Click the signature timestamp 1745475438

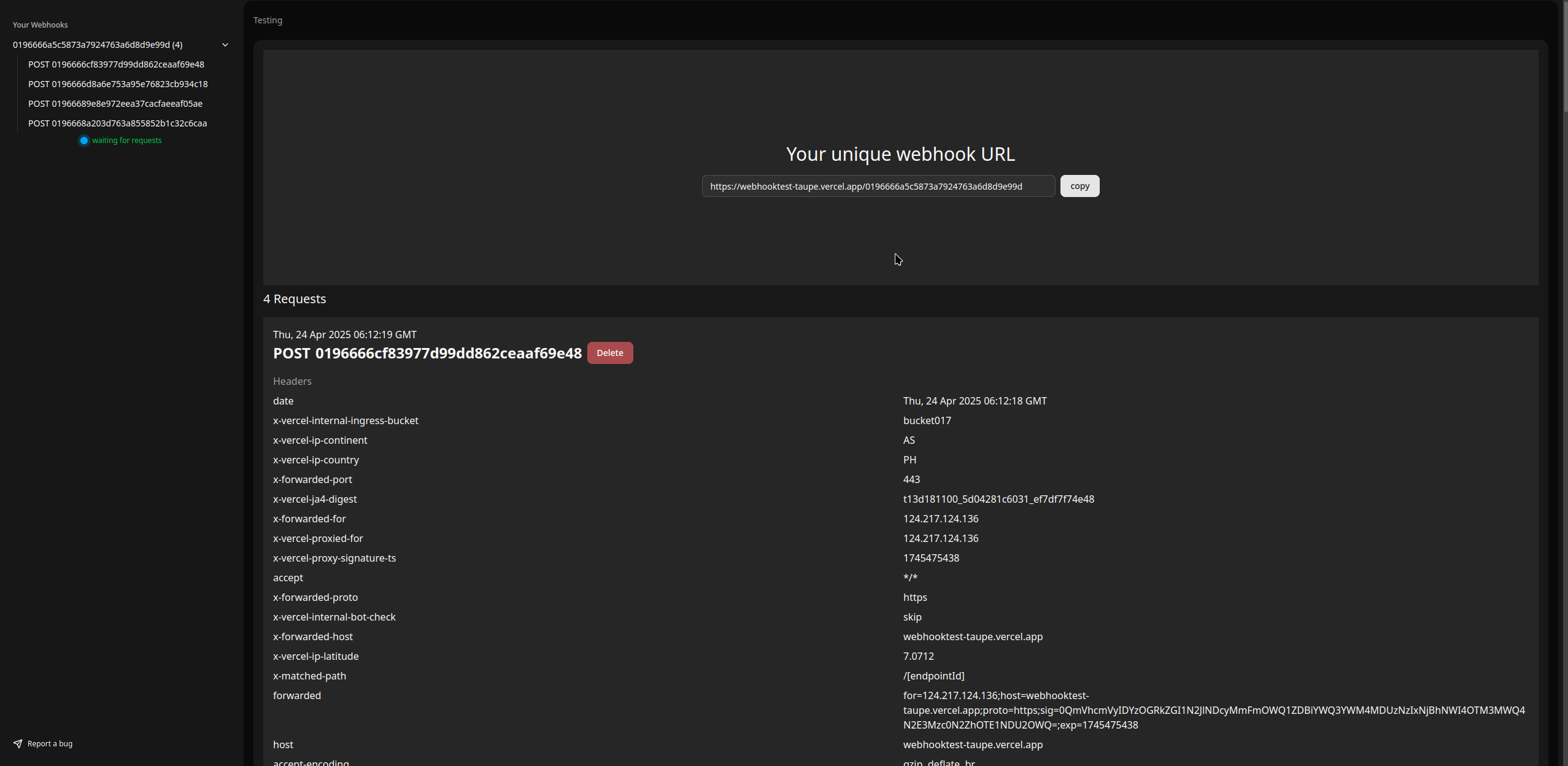(931, 558)
